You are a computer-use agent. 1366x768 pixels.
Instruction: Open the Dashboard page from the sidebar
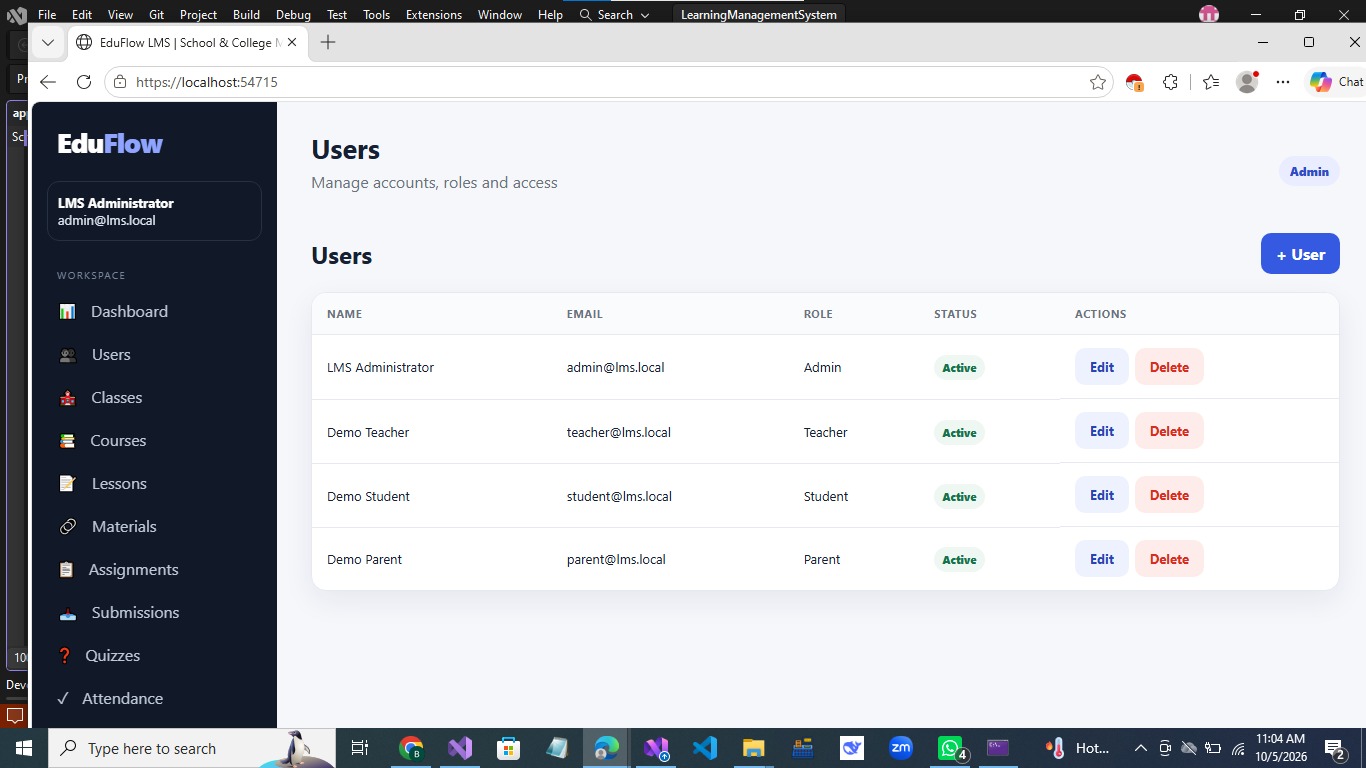click(130, 311)
